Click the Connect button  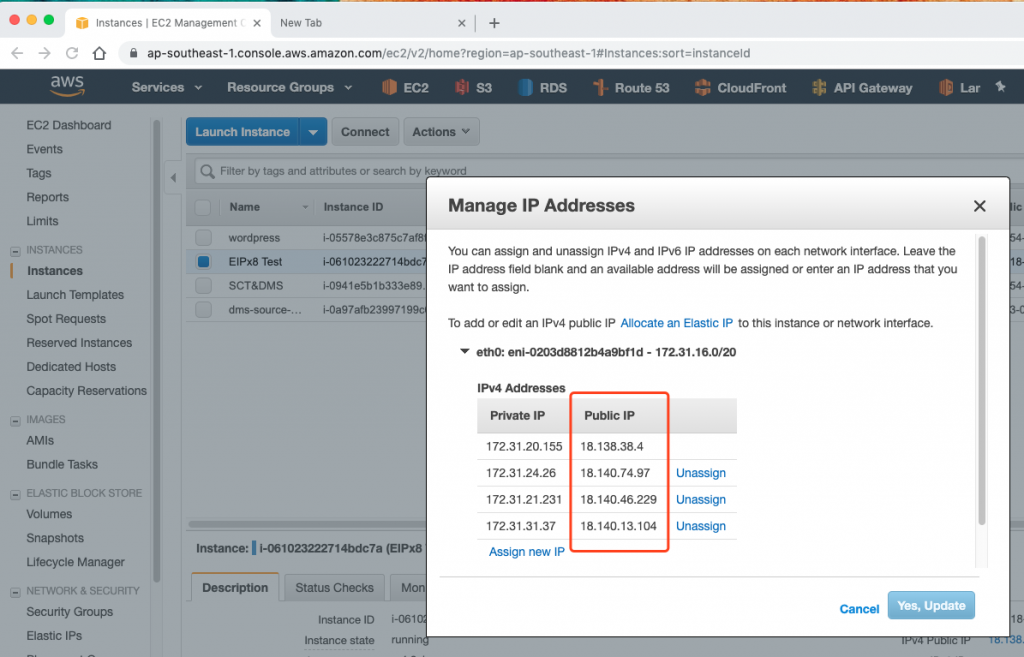[365, 132]
